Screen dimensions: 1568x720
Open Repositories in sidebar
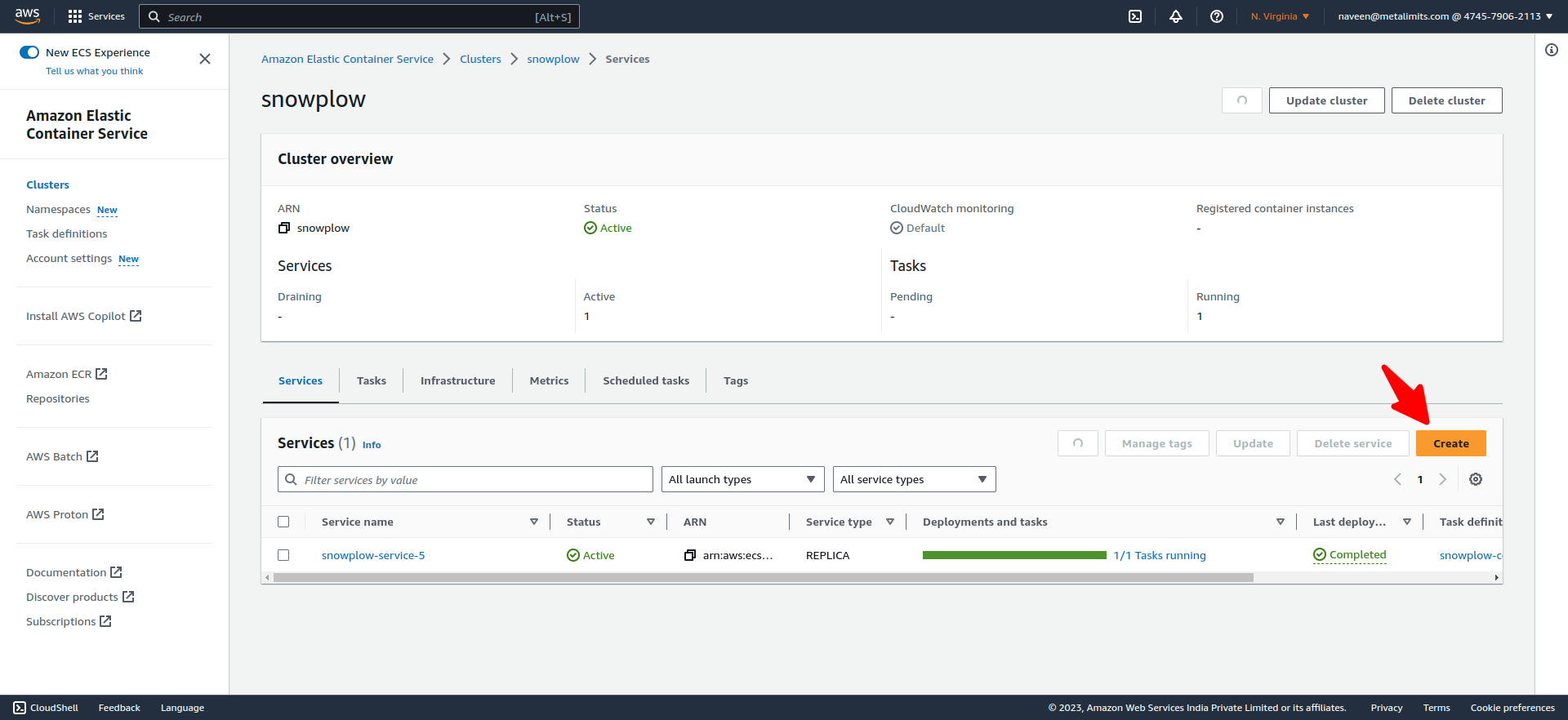58,398
